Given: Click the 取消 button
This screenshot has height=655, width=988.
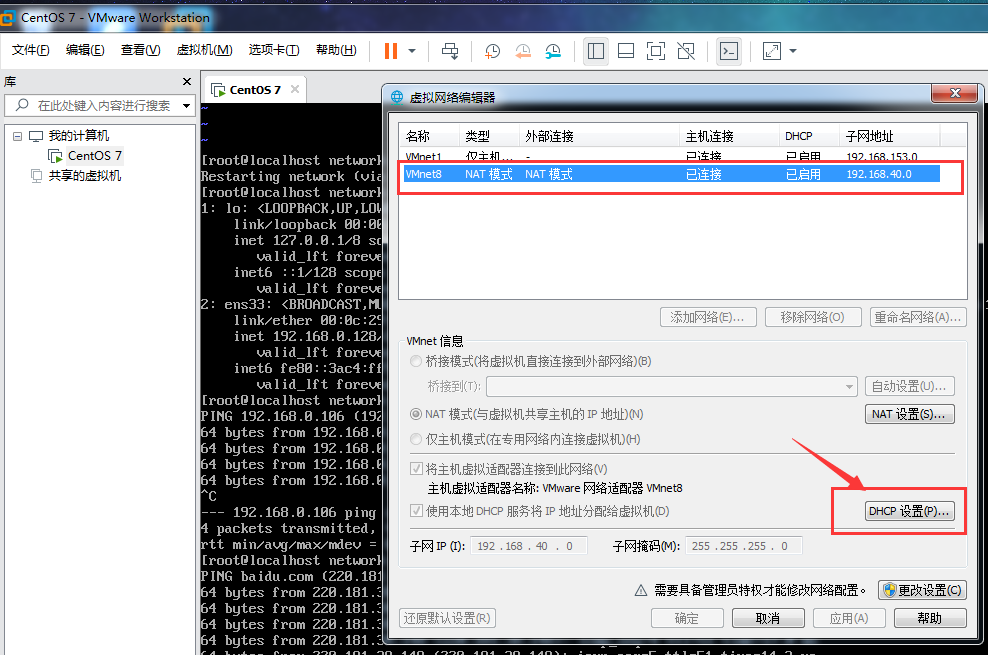Looking at the screenshot, I should click(x=768, y=618).
